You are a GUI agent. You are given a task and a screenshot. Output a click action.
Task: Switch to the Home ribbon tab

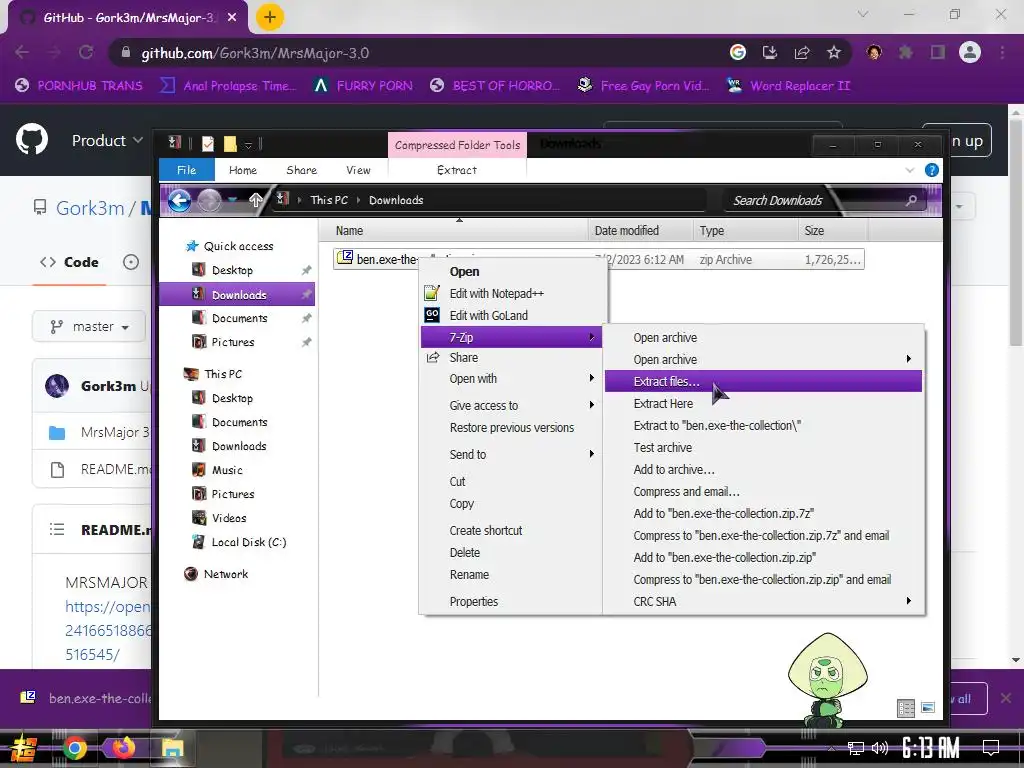[x=243, y=170]
